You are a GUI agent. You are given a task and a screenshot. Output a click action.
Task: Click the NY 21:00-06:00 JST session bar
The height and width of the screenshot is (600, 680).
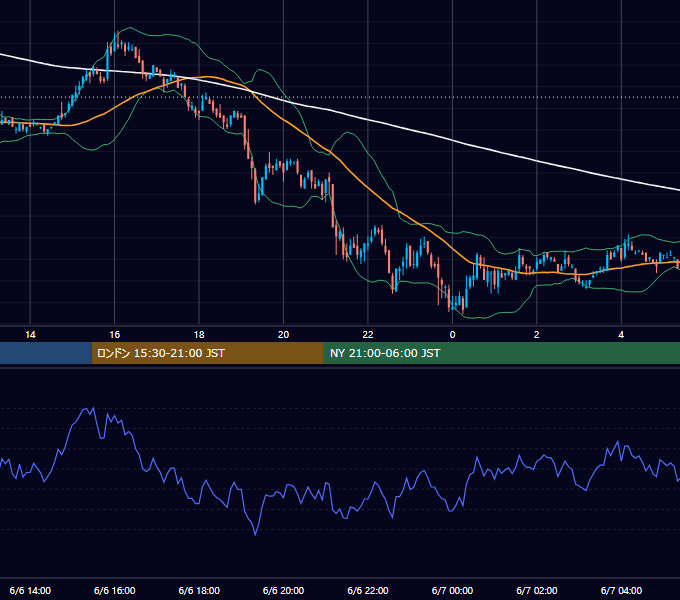[502, 353]
